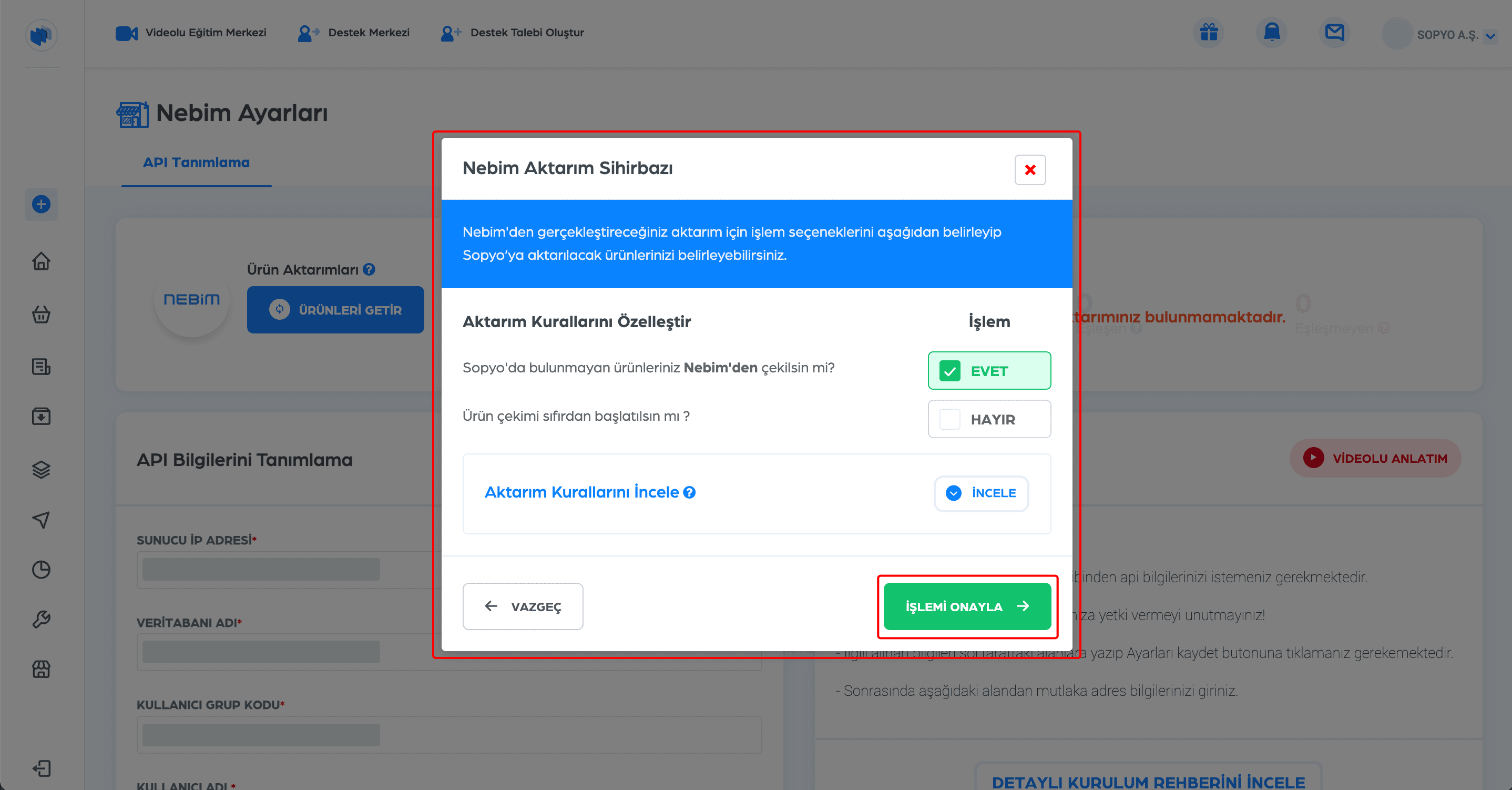
Task: Open the pie chart reports icon in sidebar
Action: (x=41, y=569)
